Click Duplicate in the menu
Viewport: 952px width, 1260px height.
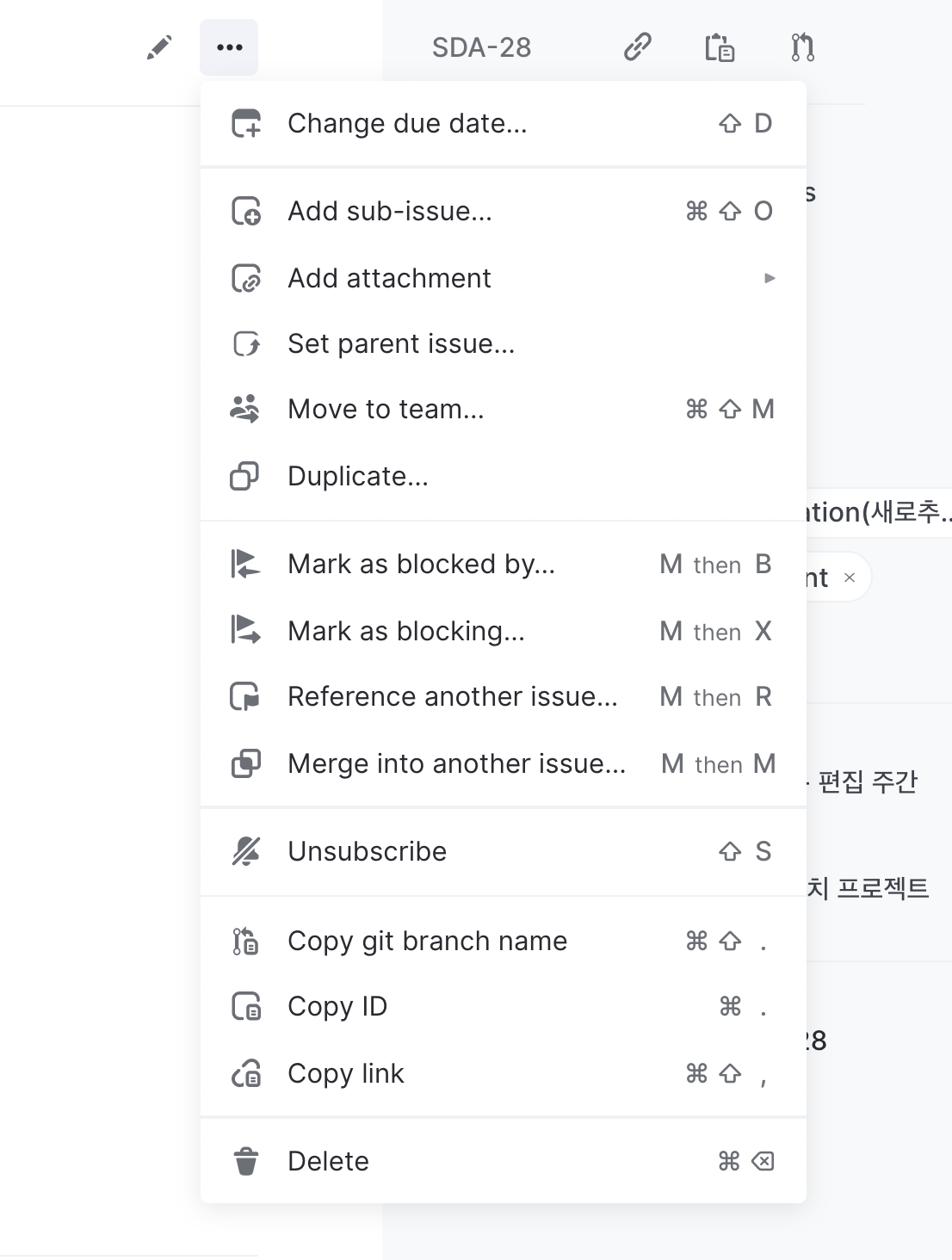(357, 477)
